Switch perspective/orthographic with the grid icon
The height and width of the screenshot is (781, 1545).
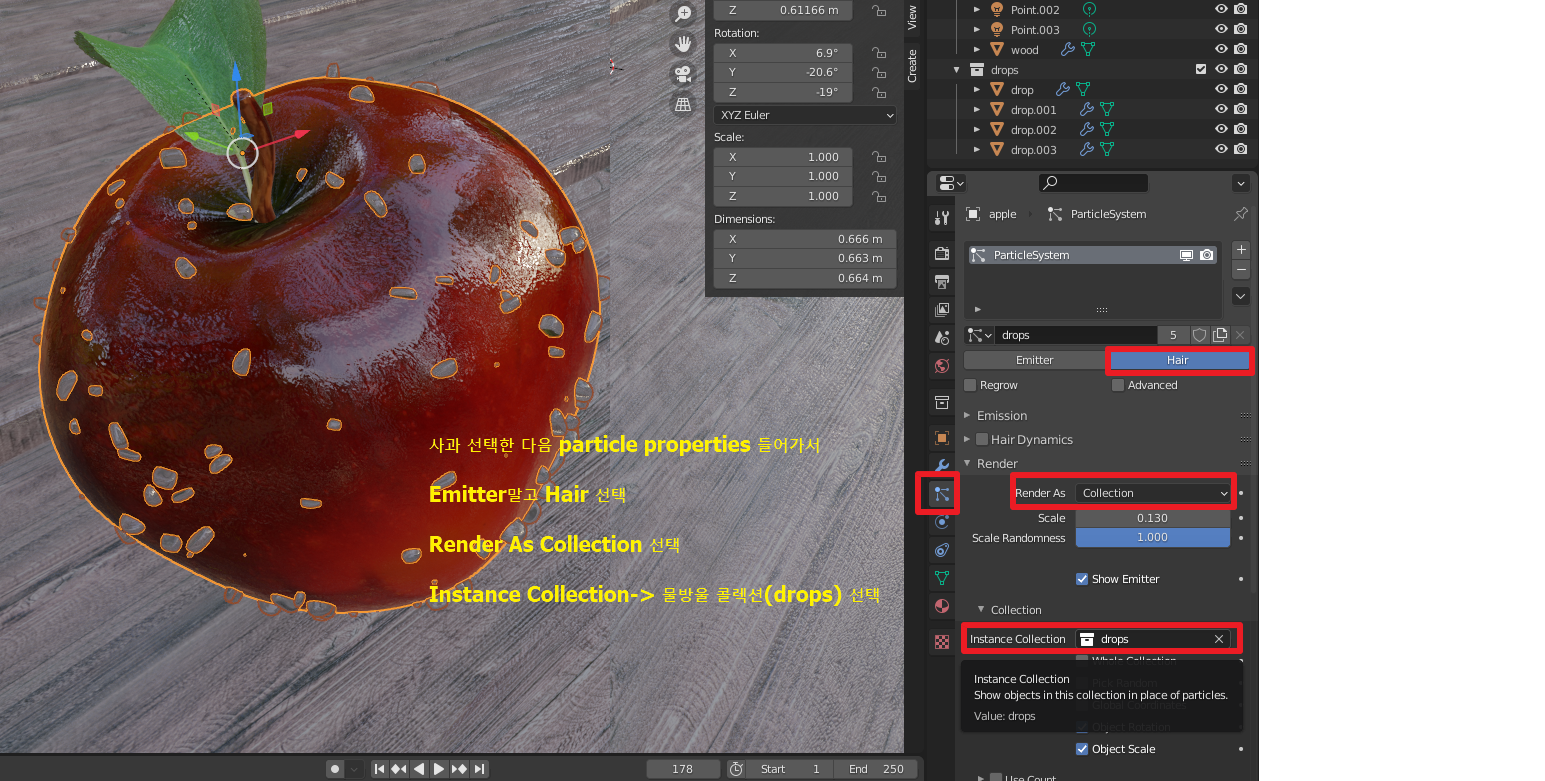point(683,104)
